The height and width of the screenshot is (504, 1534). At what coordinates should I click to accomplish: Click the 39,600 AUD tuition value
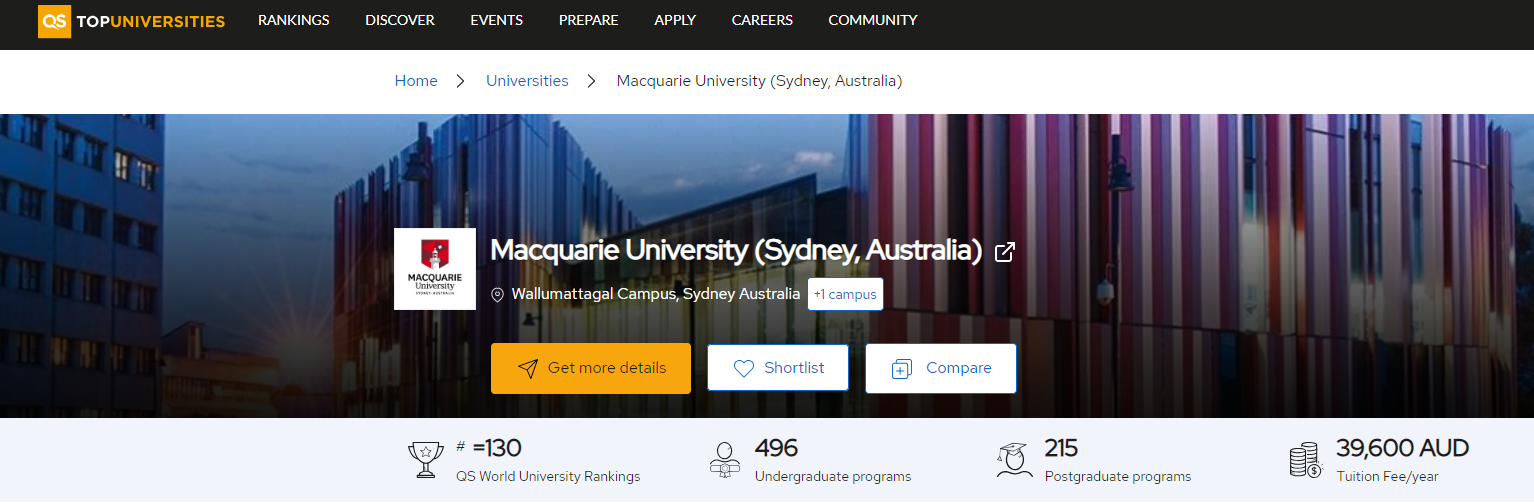coord(1403,448)
